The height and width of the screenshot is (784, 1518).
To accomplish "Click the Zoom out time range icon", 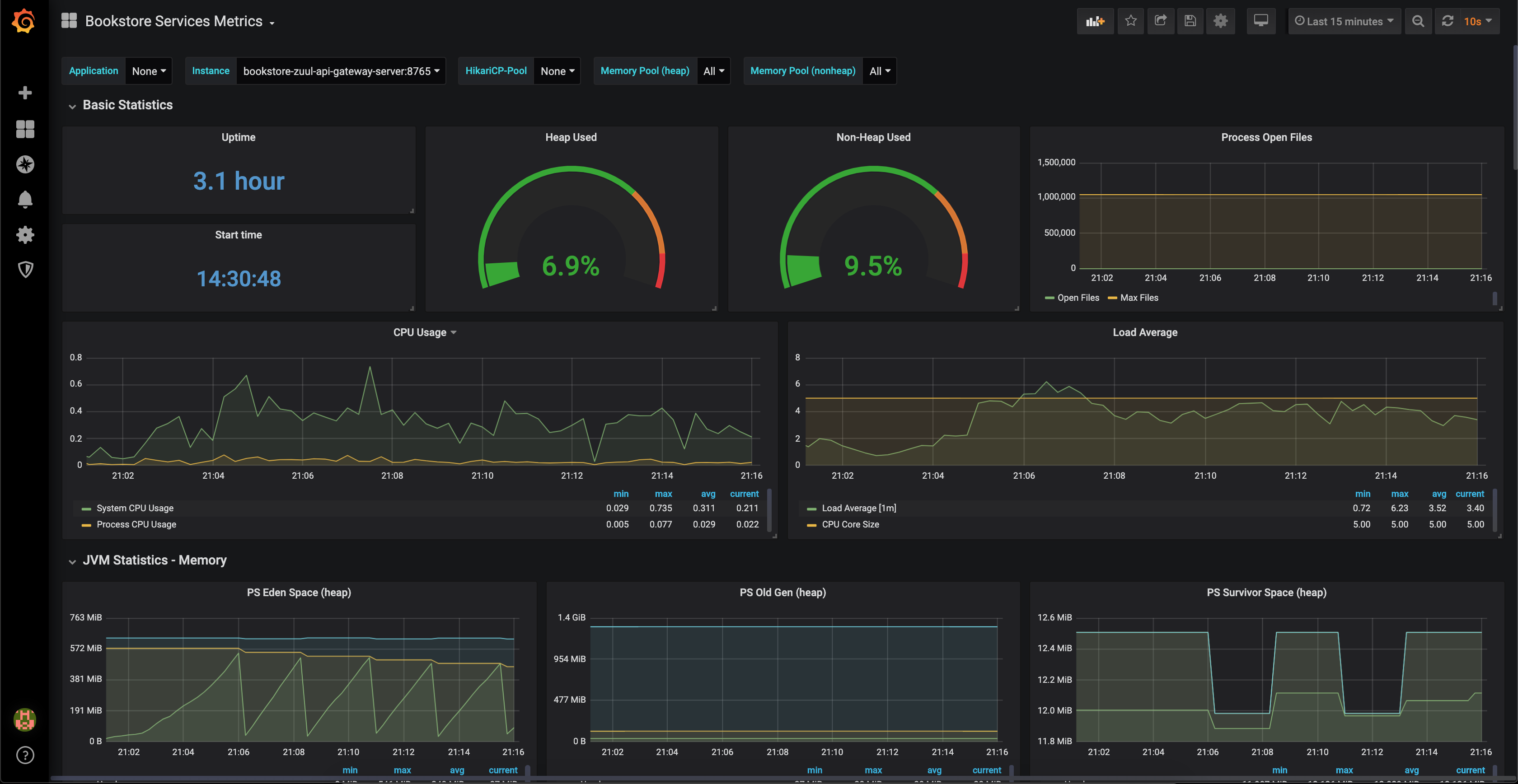I will pos(1418,21).
